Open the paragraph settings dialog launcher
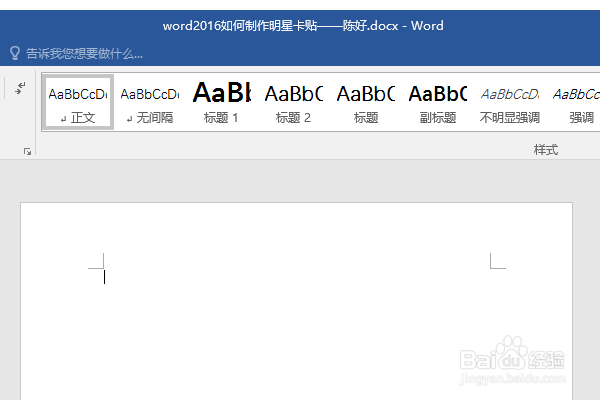This screenshot has width=600, height=400. tap(27, 152)
